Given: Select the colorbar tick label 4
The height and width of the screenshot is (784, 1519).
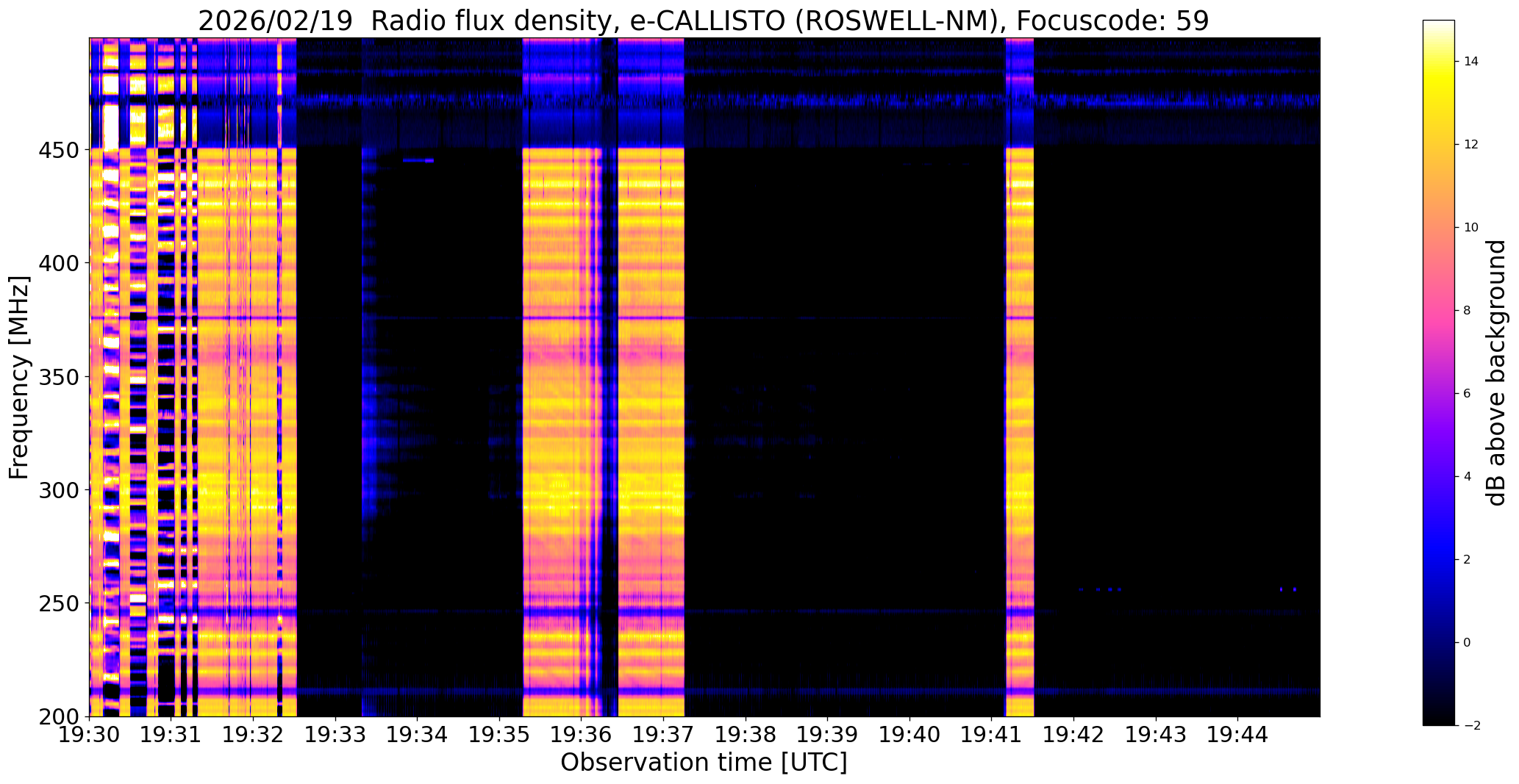Looking at the screenshot, I should [1468, 477].
